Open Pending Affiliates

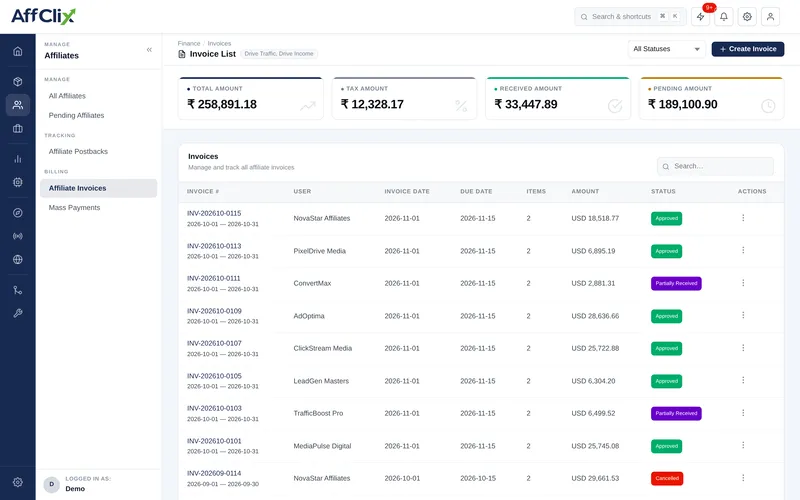click(76, 115)
